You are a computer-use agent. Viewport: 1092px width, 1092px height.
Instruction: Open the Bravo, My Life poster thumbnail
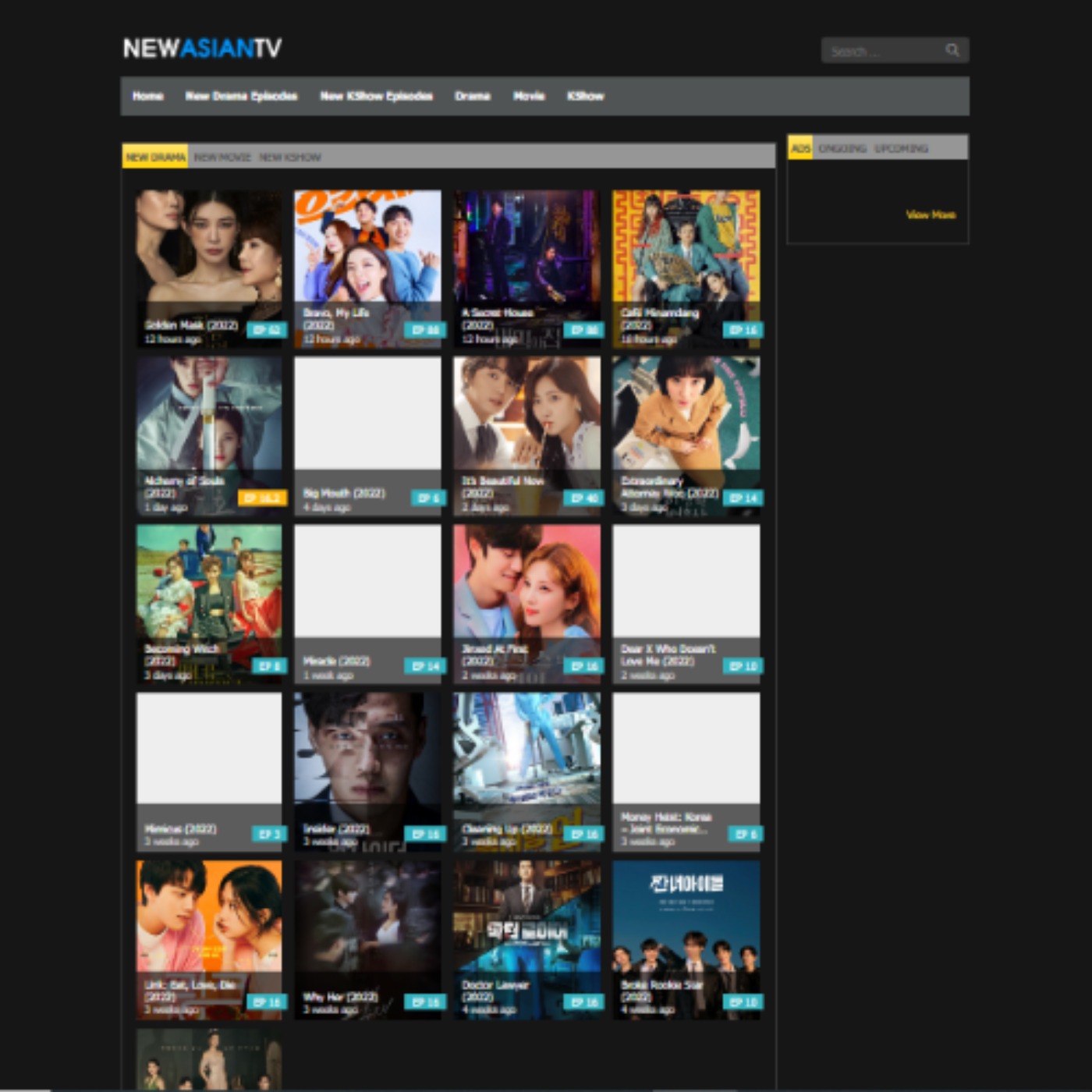(367, 268)
